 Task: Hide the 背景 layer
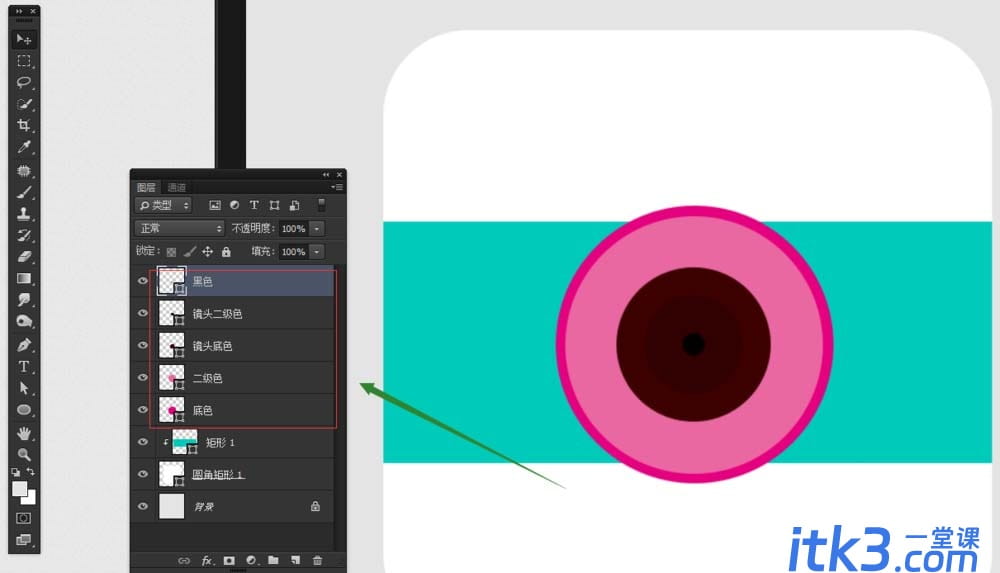(143, 506)
